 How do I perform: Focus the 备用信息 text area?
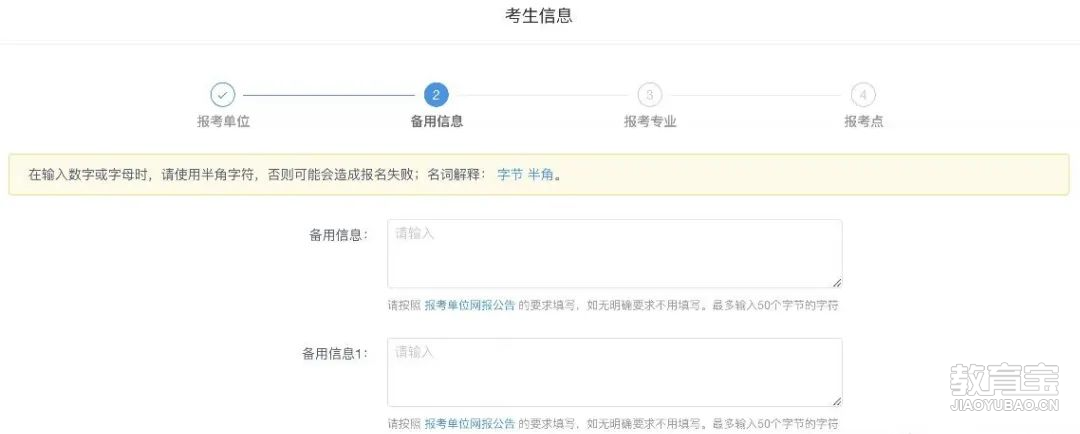pyautogui.click(x=614, y=254)
